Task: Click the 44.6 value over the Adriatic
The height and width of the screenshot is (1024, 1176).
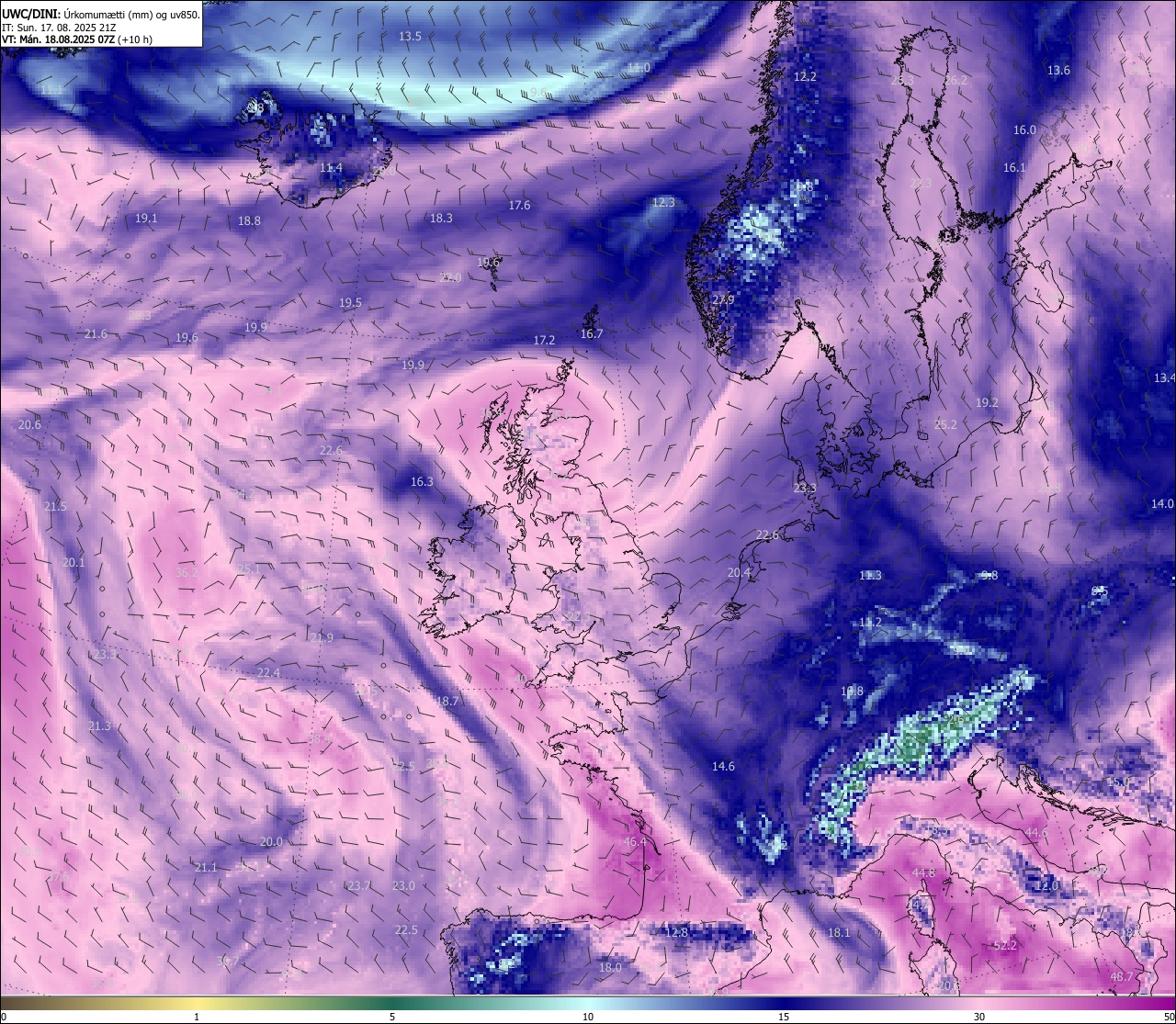Action: [x=1036, y=832]
